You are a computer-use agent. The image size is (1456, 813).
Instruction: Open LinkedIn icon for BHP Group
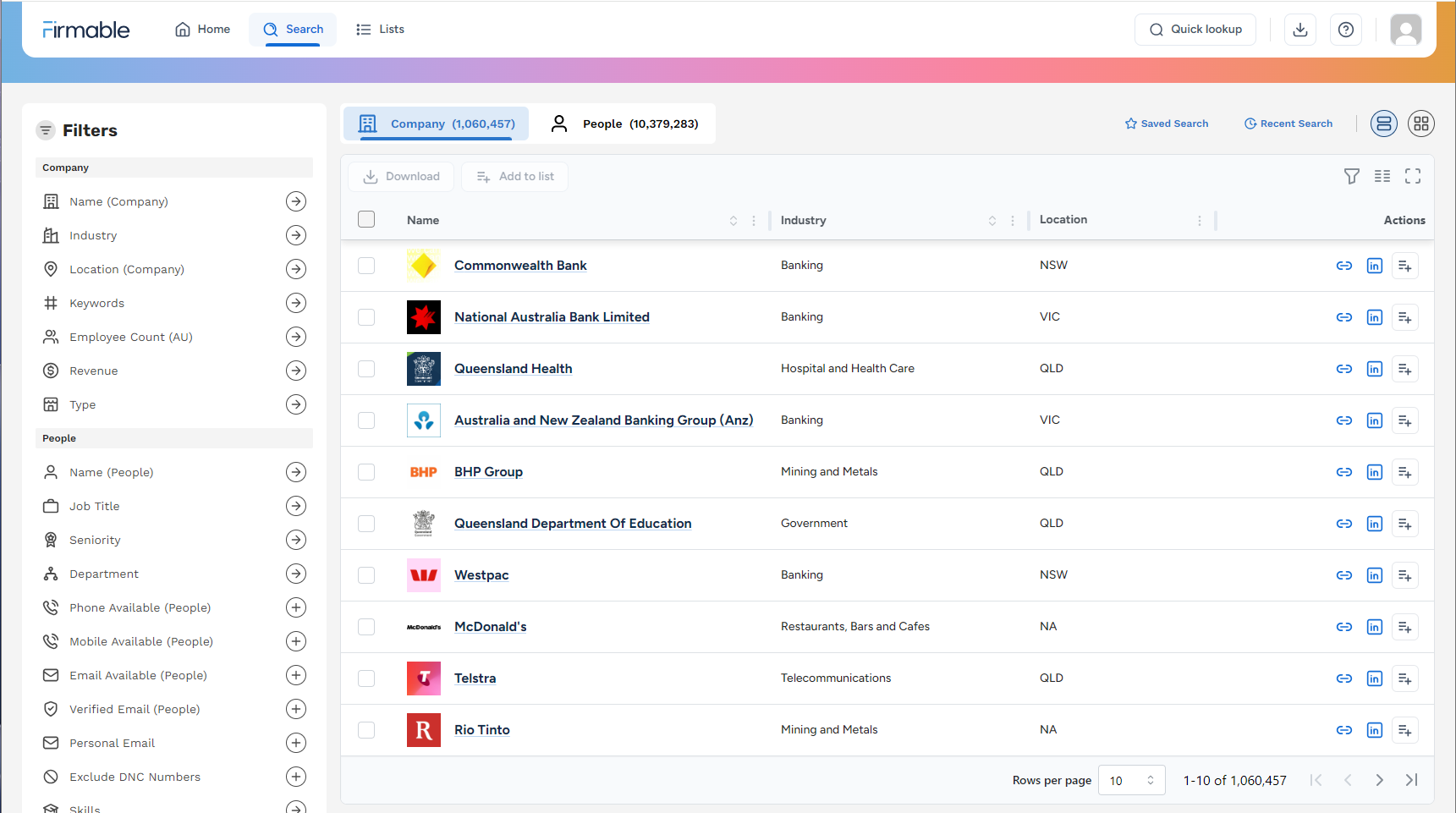click(1375, 472)
